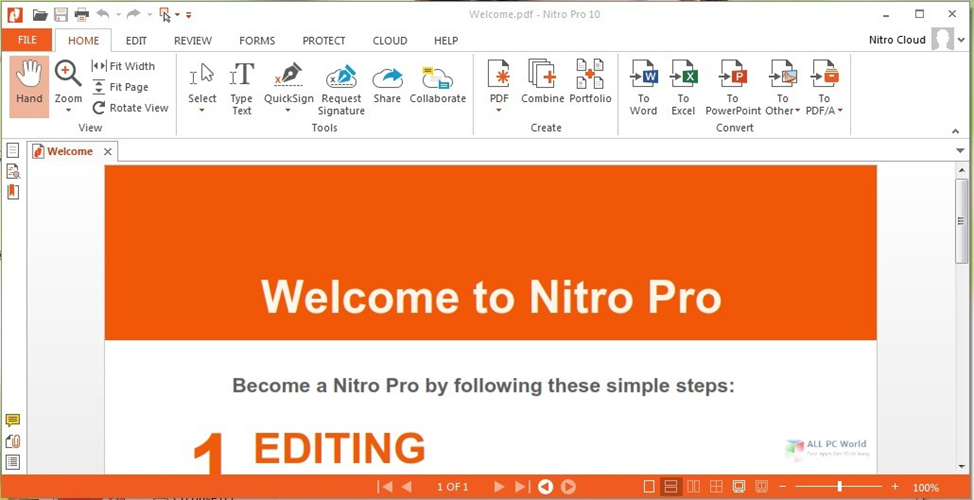This screenshot has width=974, height=500.
Task: Go to the next page
Action: point(499,487)
